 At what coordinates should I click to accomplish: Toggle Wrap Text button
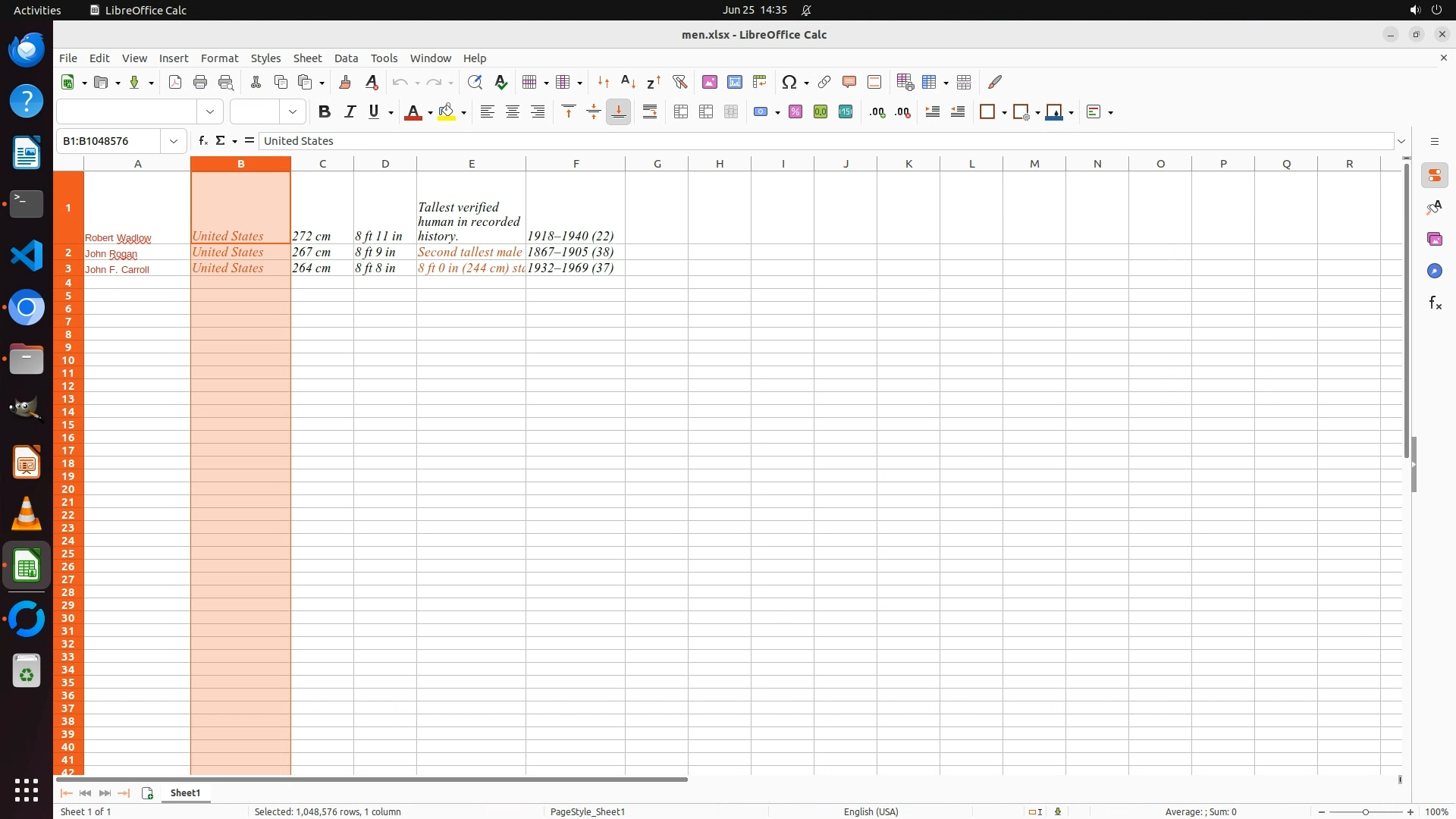(650, 112)
